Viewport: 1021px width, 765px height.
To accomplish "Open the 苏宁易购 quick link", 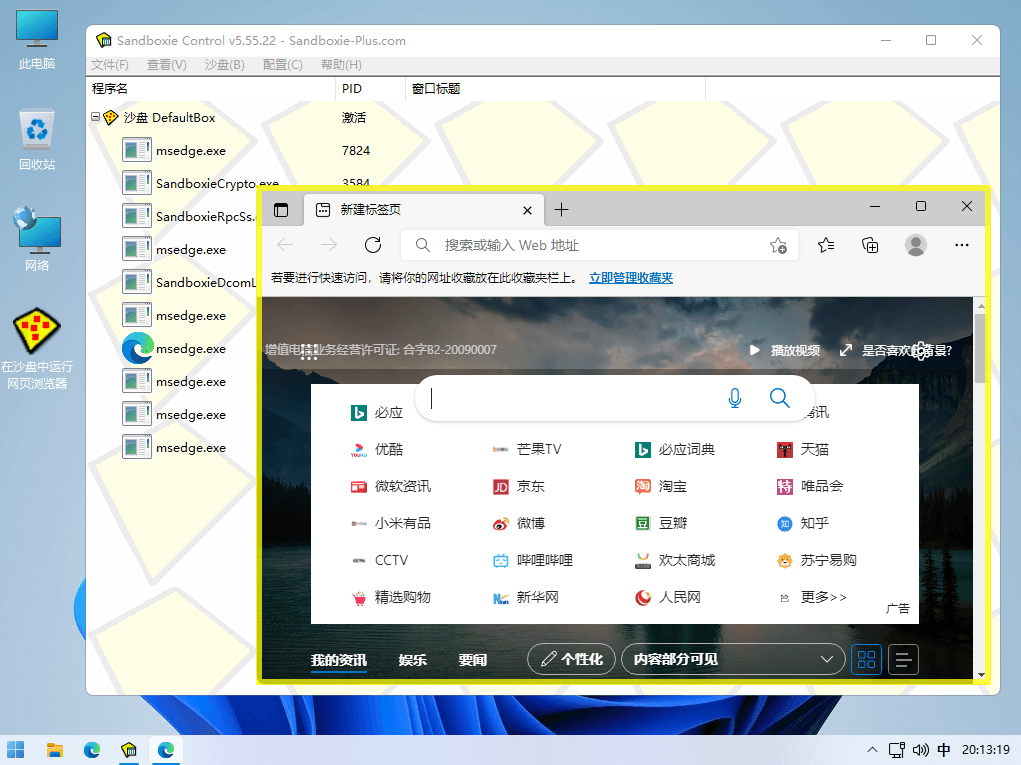I will point(817,561).
